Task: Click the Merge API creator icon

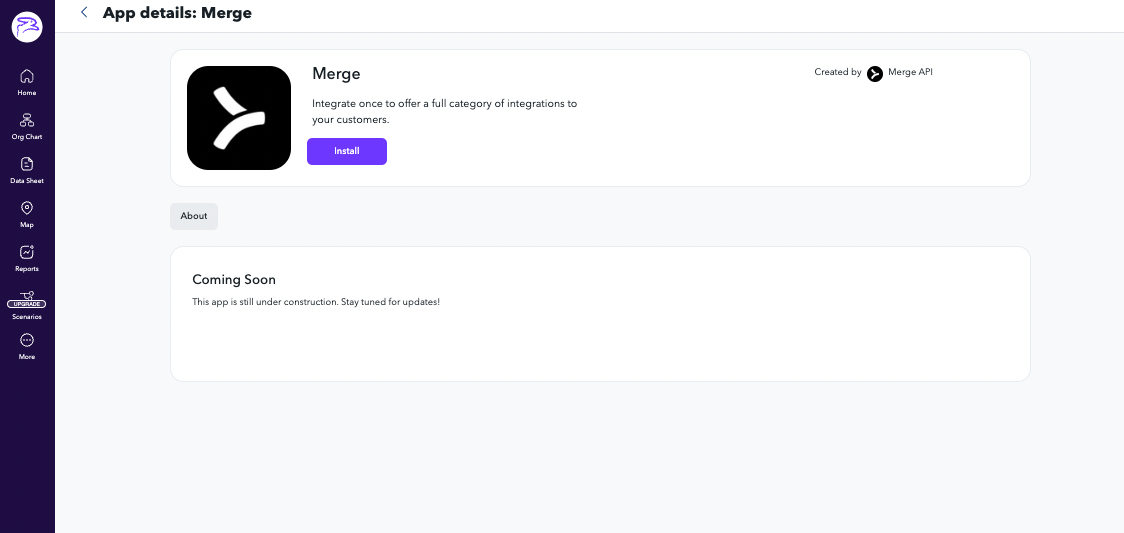Action: click(875, 73)
